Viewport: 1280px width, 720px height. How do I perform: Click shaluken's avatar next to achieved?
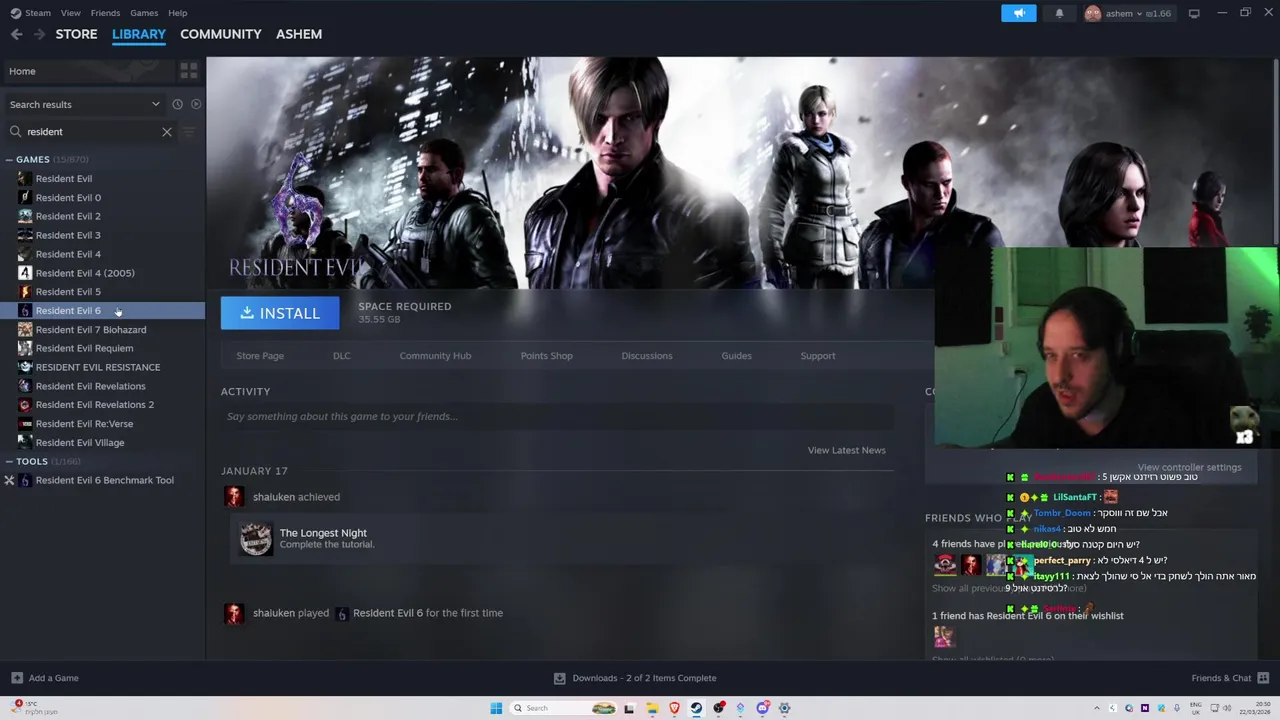point(234,497)
